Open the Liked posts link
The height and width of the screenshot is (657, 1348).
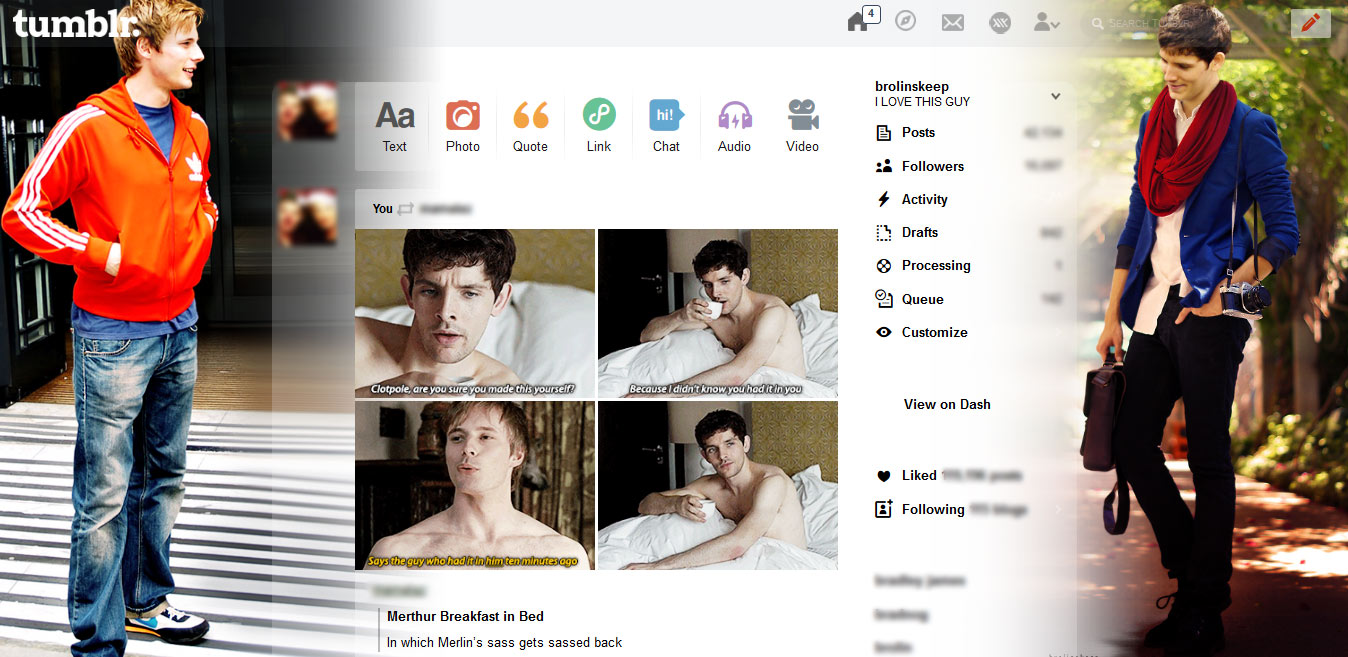[961, 475]
